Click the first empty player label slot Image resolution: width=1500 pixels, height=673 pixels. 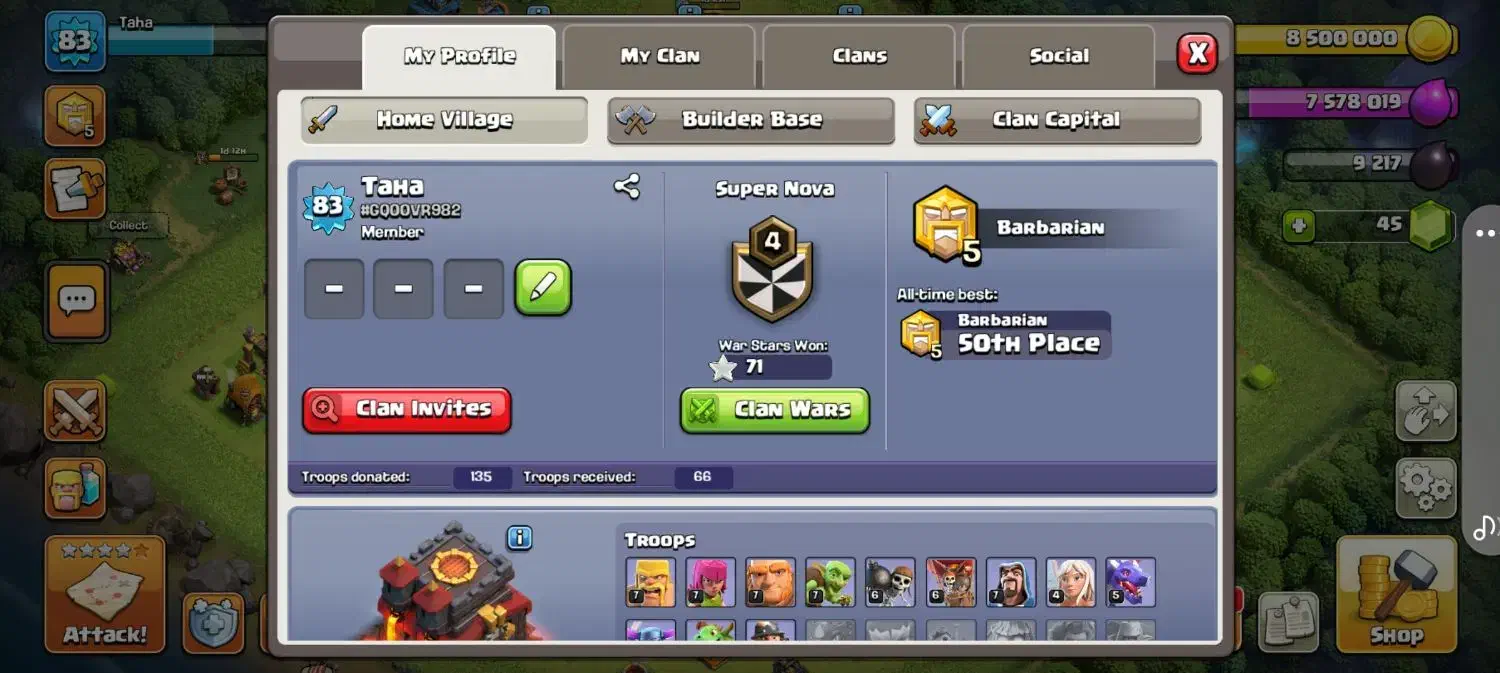coord(334,288)
